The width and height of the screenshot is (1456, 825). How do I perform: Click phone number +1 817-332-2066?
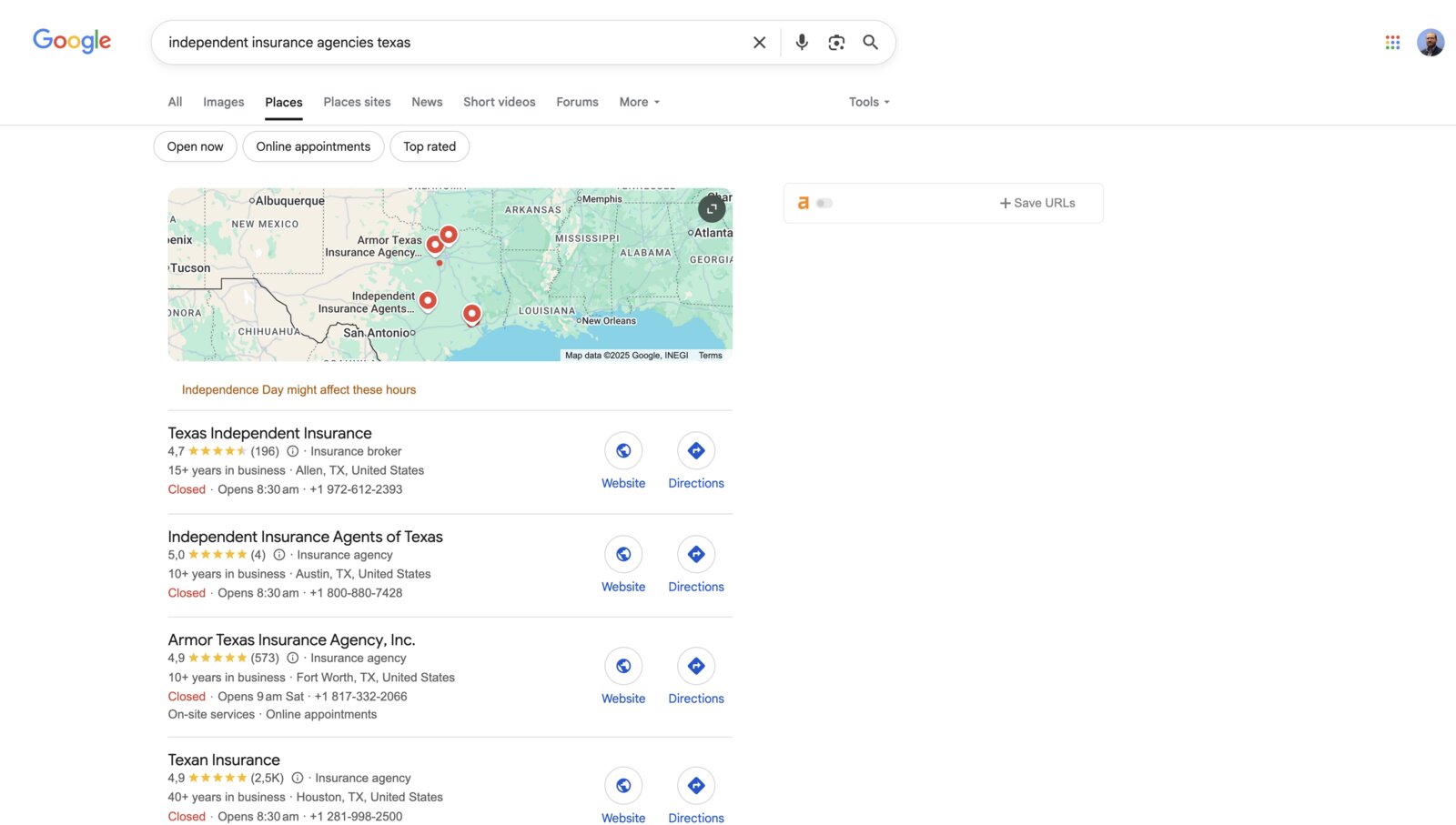[361, 697]
